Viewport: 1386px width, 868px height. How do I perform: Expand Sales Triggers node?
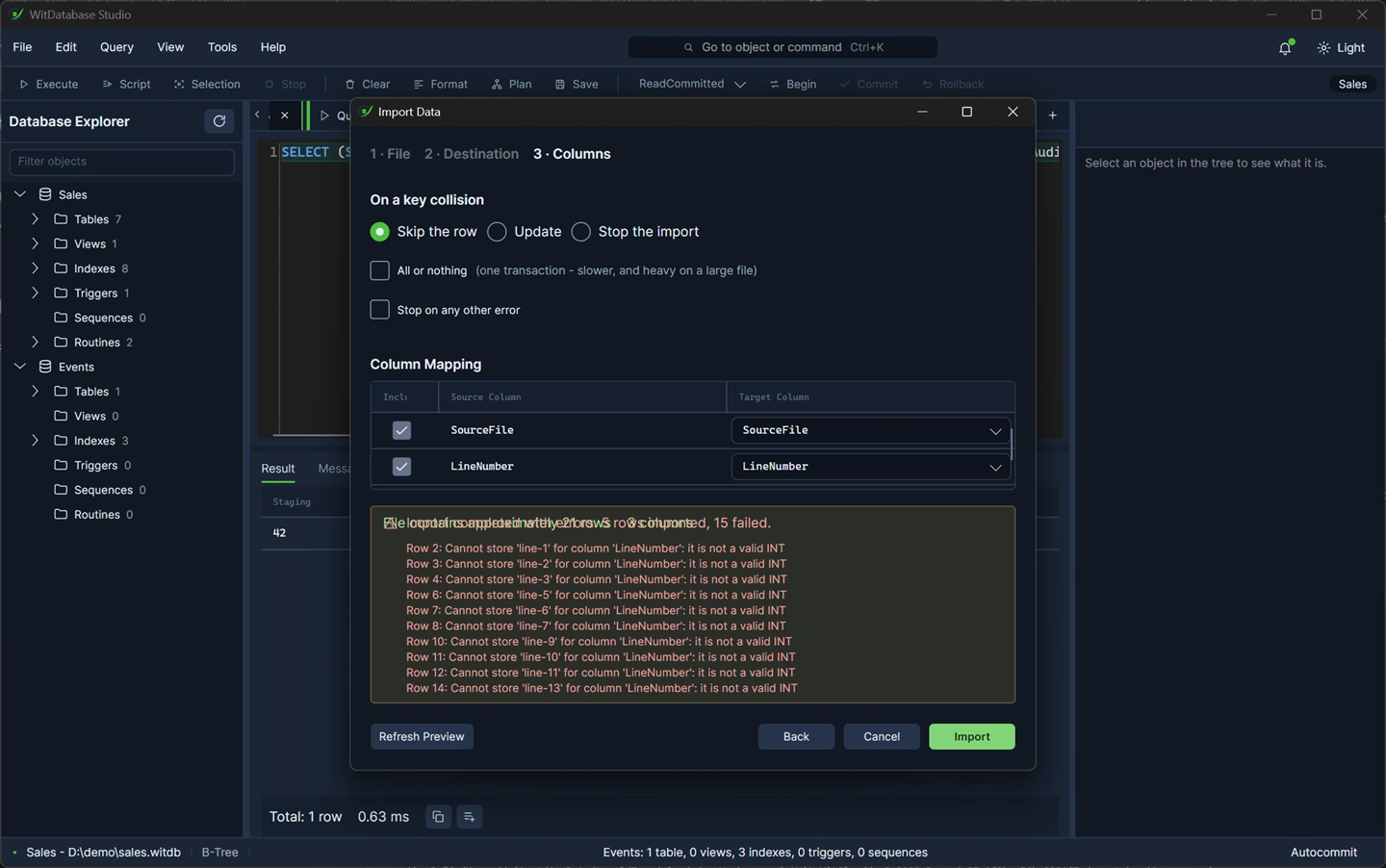click(36, 294)
